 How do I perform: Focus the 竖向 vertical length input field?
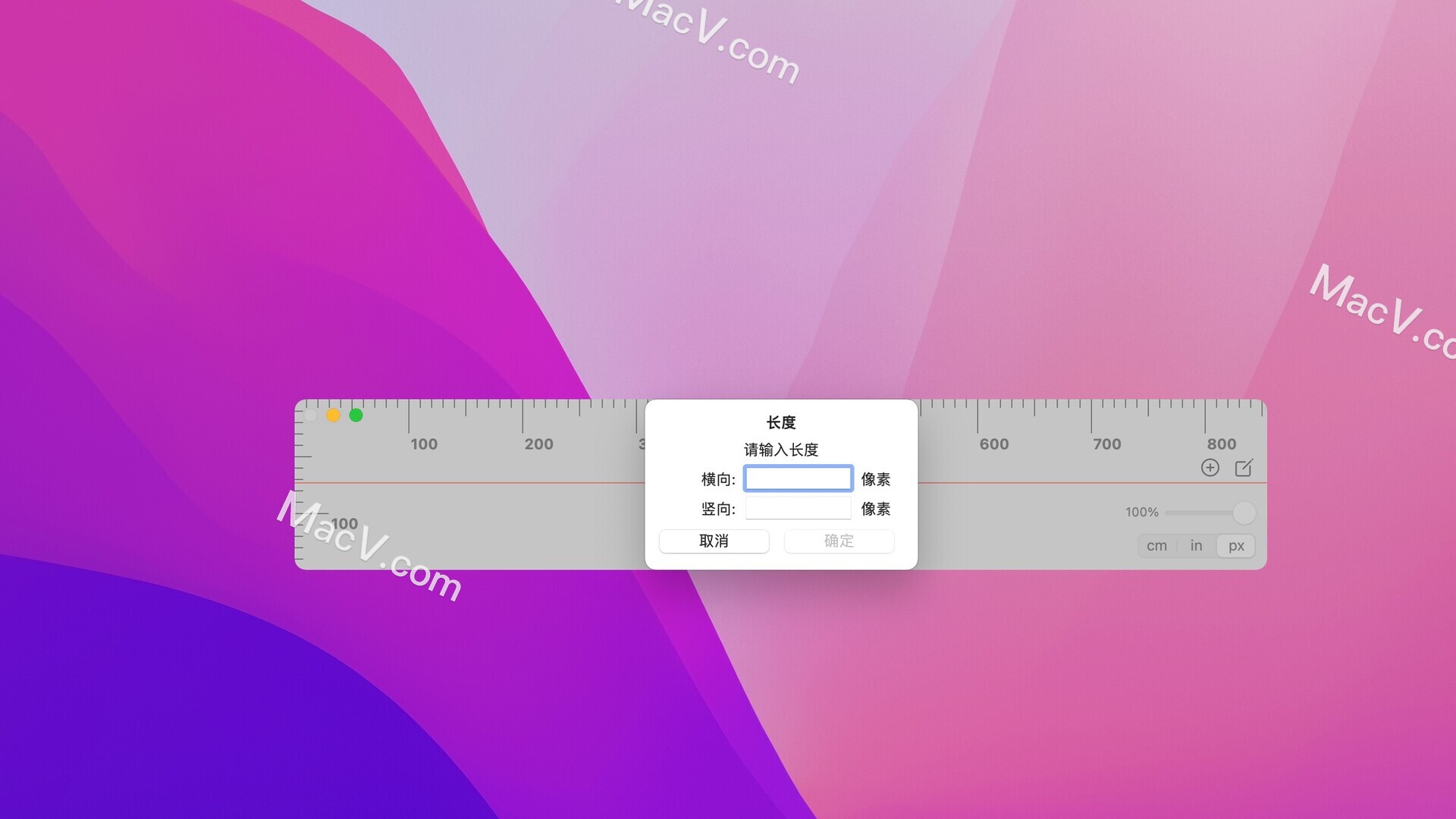coord(799,508)
